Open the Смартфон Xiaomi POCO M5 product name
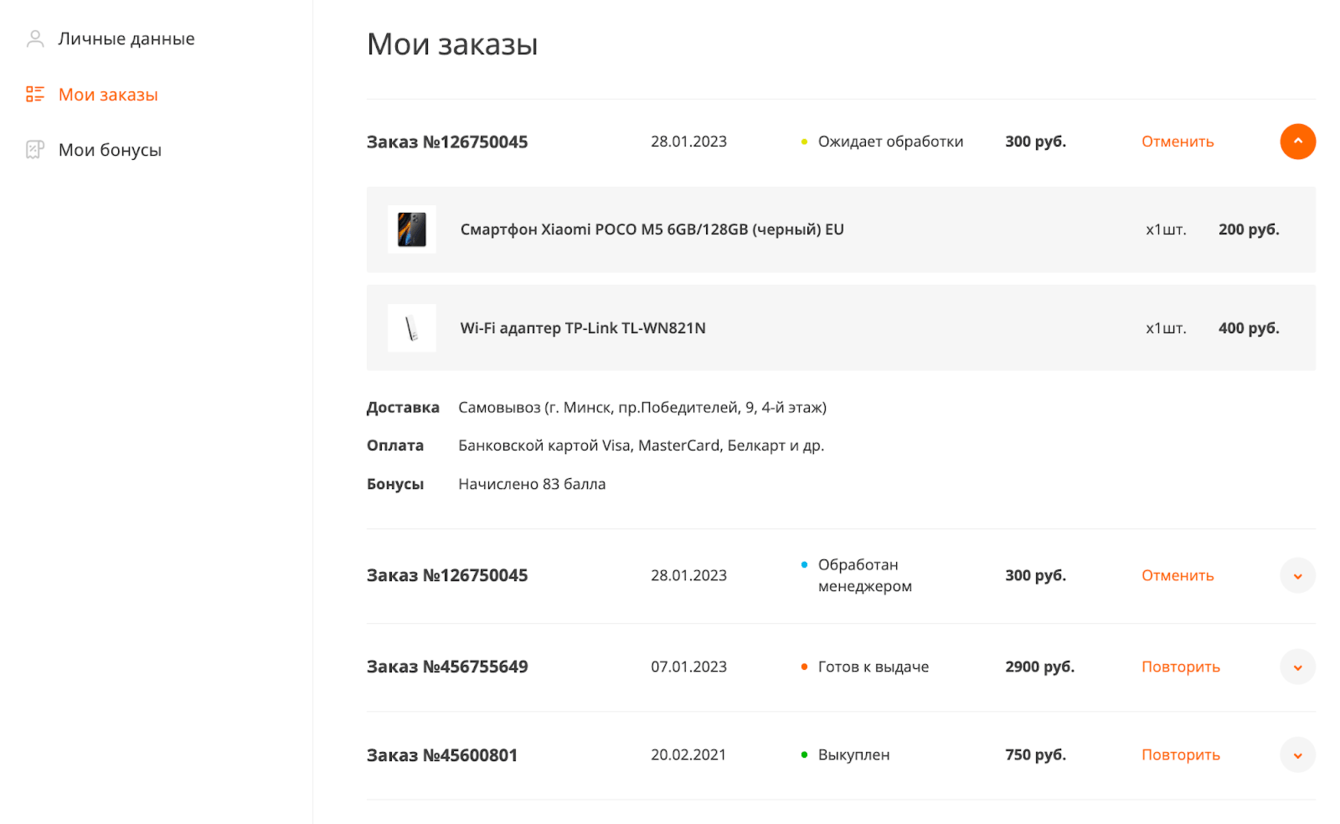The height and width of the screenshot is (824, 1340). tap(652, 229)
